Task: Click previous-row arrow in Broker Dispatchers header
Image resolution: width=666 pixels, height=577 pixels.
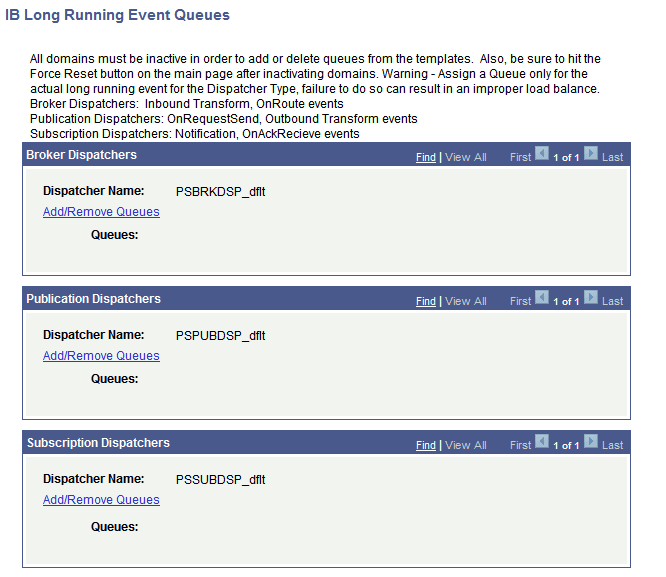Action: (542, 153)
